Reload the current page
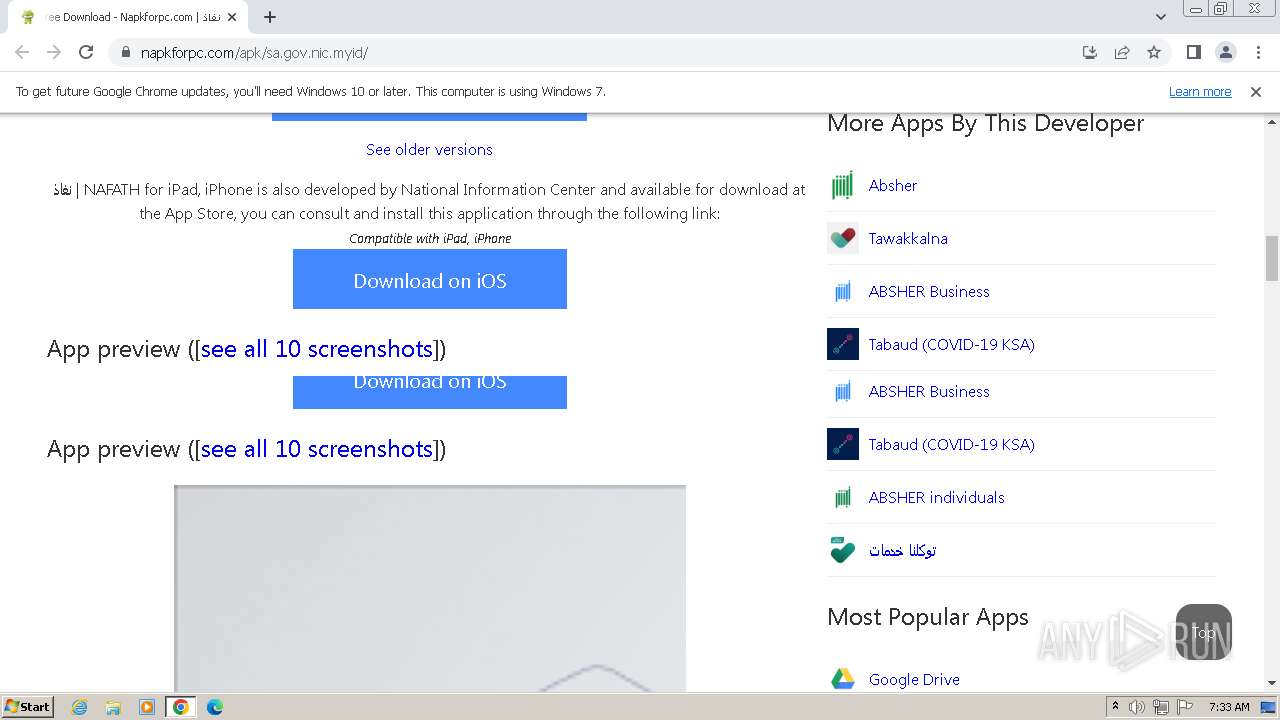 (86, 52)
